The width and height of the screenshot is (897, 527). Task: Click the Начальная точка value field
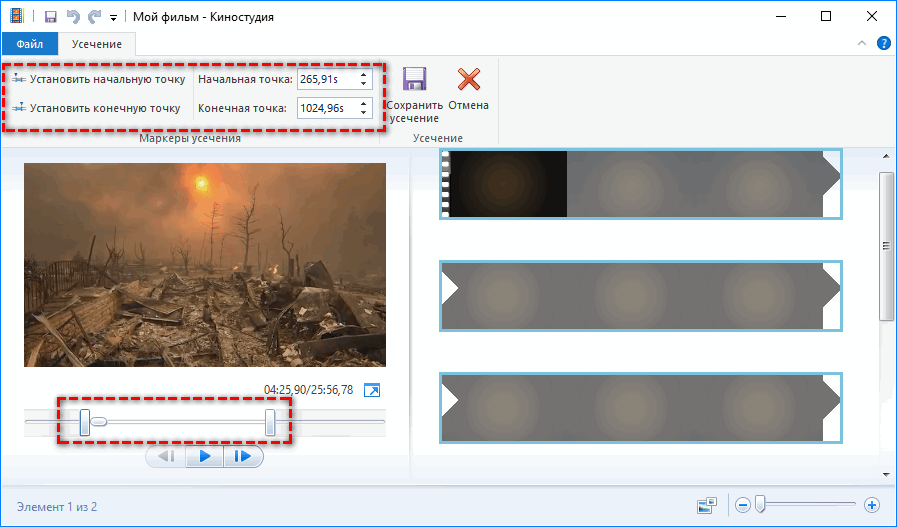(327, 79)
